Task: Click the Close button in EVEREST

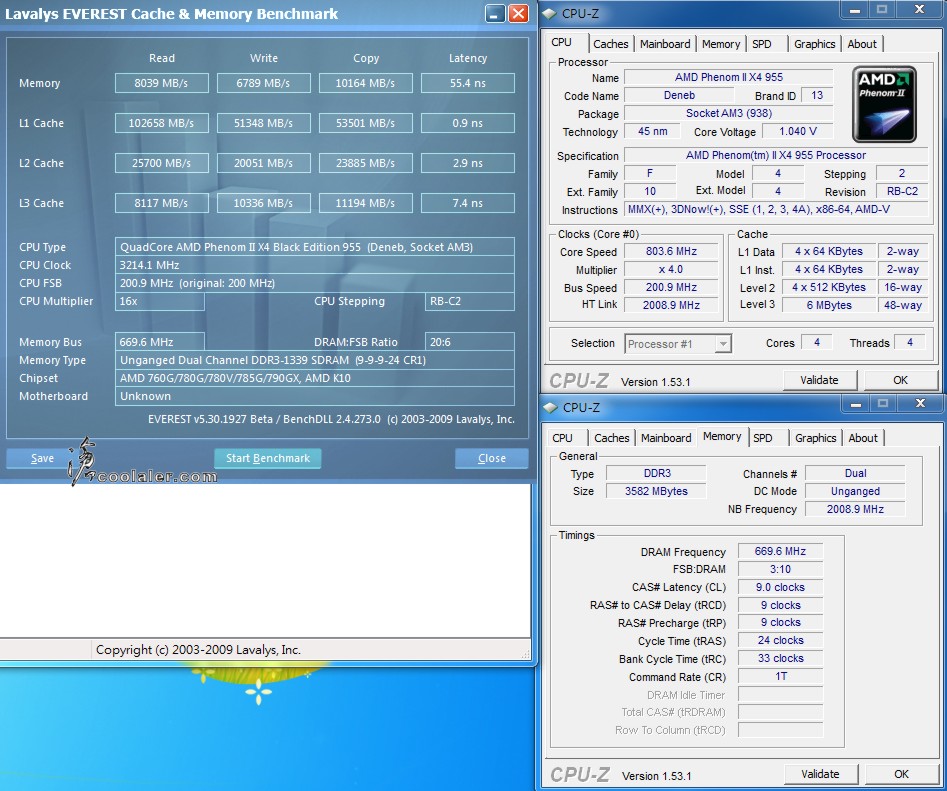Action: click(x=492, y=458)
